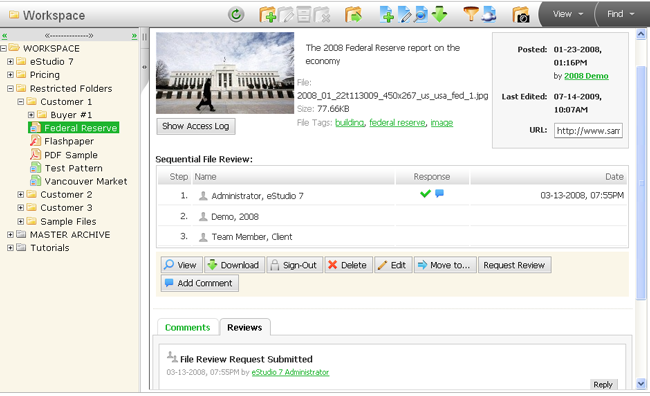Click the left green double-arrow in sidebar header
The width and height of the screenshot is (650, 396).
click(5, 36)
